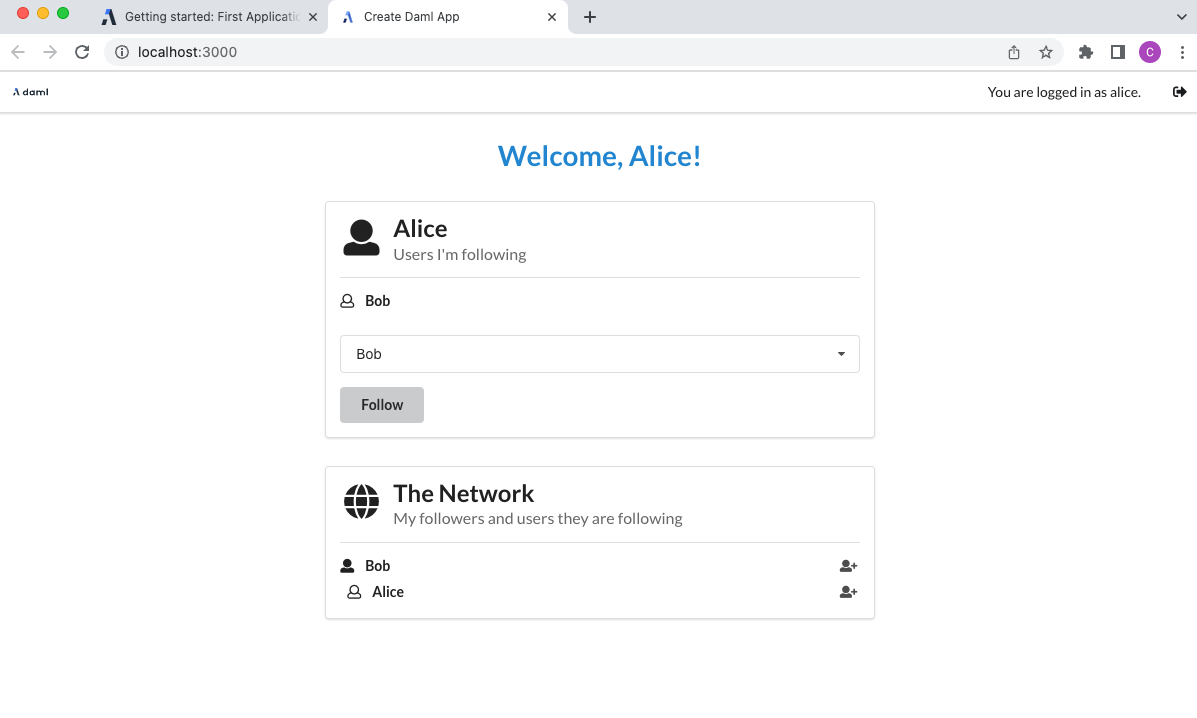Screen dimensions: 1197x718
Task: Click Alice's profile avatar icon
Action: pyautogui.click(x=361, y=238)
